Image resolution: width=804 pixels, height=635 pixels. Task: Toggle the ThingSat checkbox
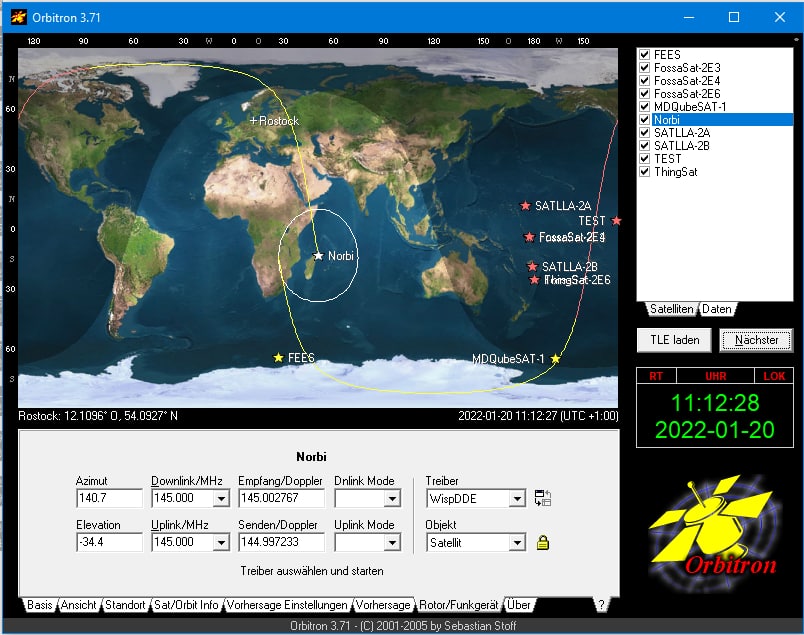click(645, 172)
